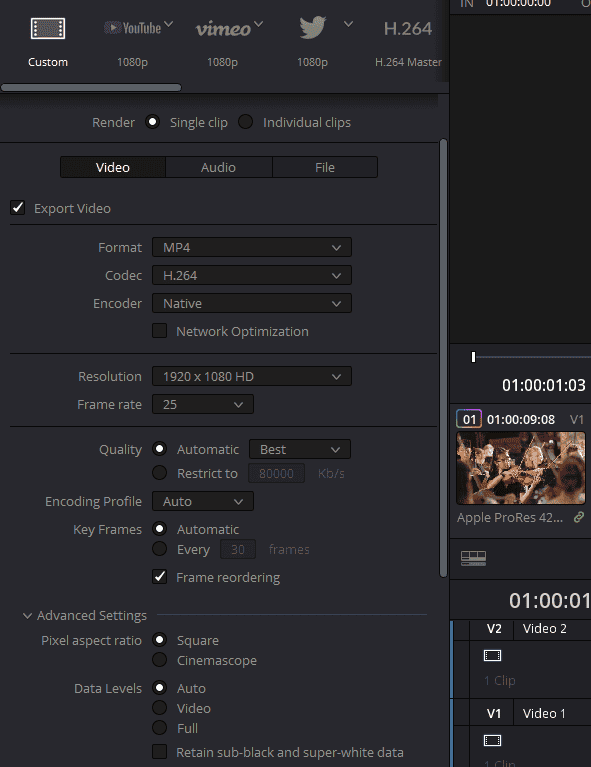Select Cinemascope pixel aspect ratio
Screen dimensions: 591x767
[159, 660]
